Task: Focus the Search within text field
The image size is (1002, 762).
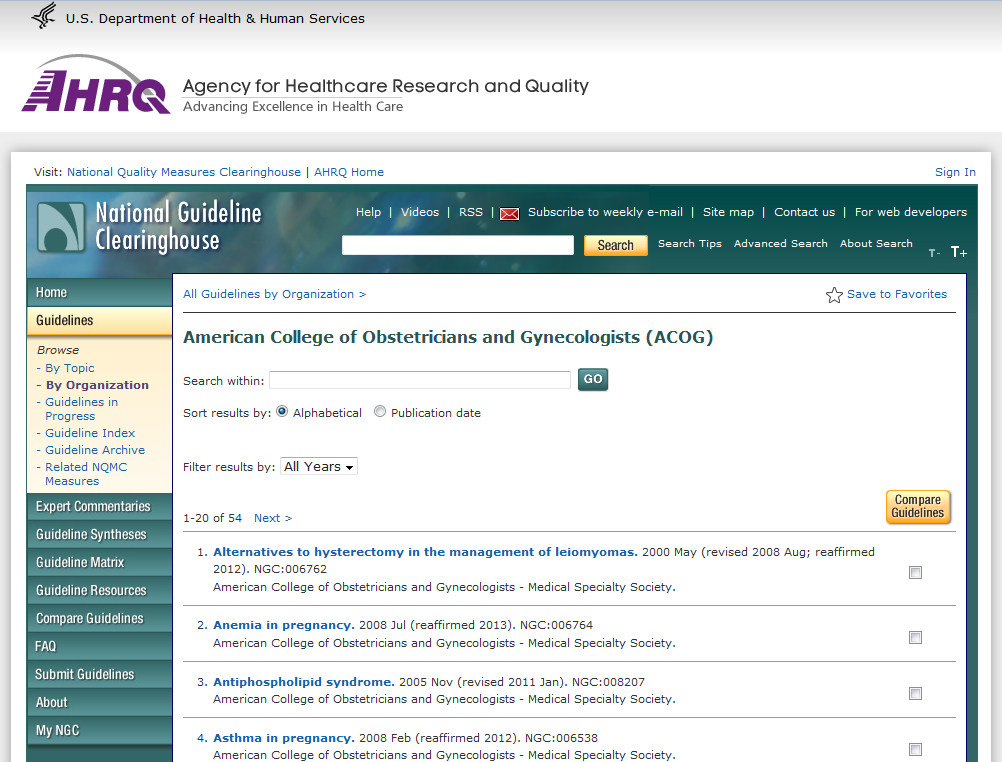Action: 420,380
